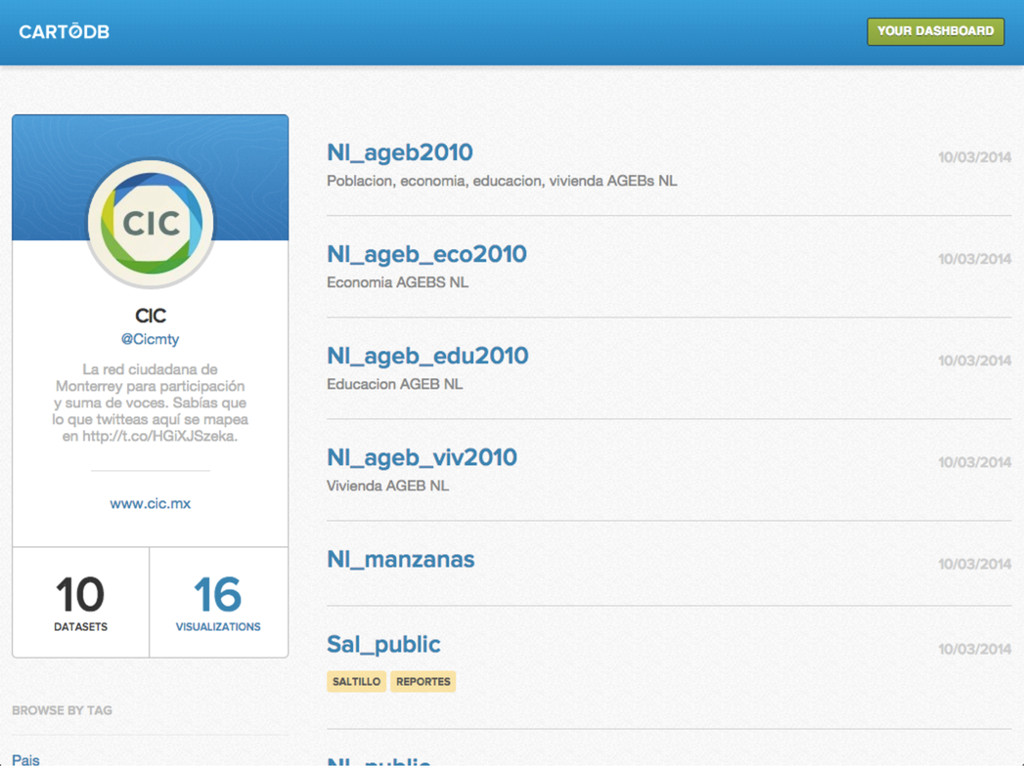Image resolution: width=1024 pixels, height=768 pixels.
Task: Visit www.cic.mx website link
Action: [x=150, y=504]
